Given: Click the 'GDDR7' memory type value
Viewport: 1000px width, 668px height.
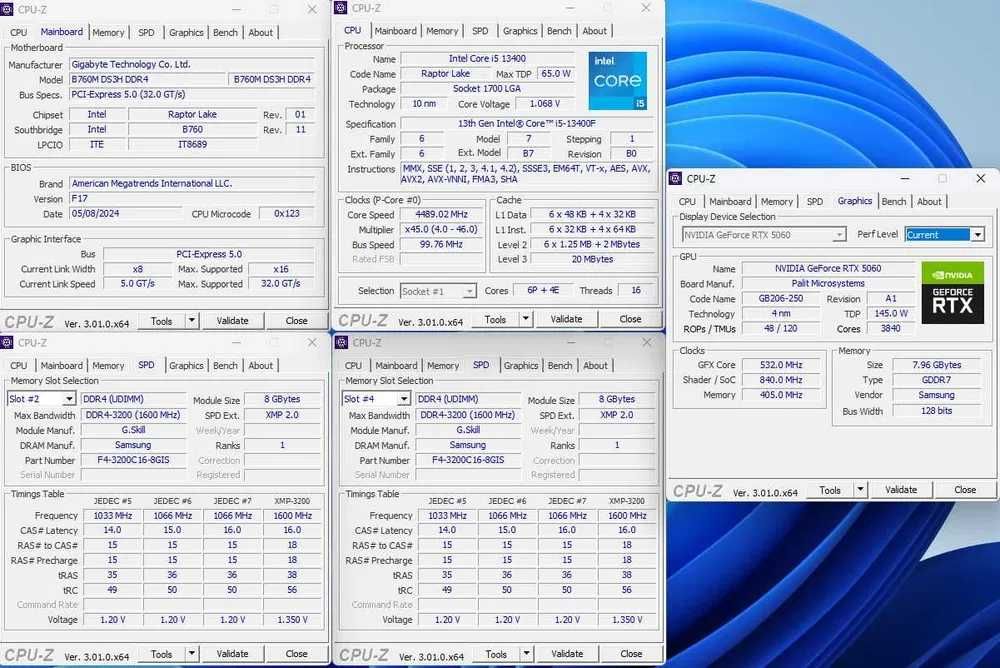Looking at the screenshot, I should (x=936, y=380).
